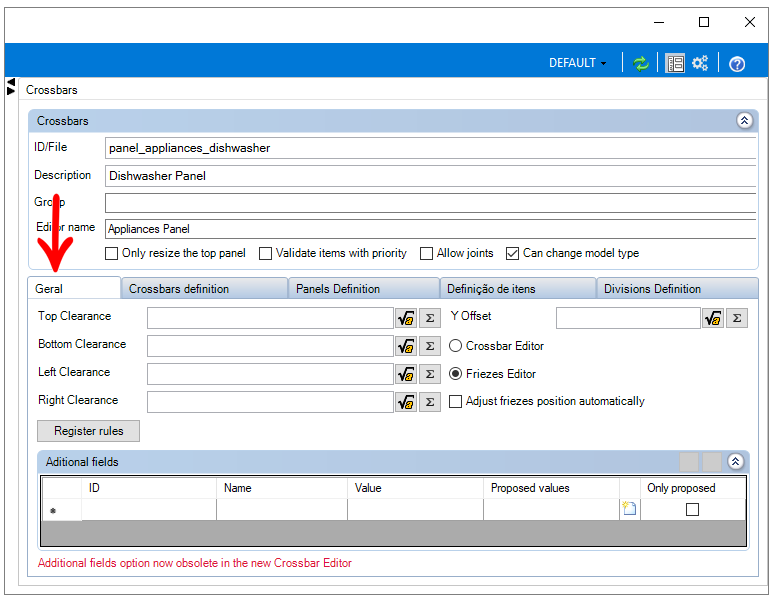Focus the Right Clearance input
This screenshot has height=602, width=776.
270,402
